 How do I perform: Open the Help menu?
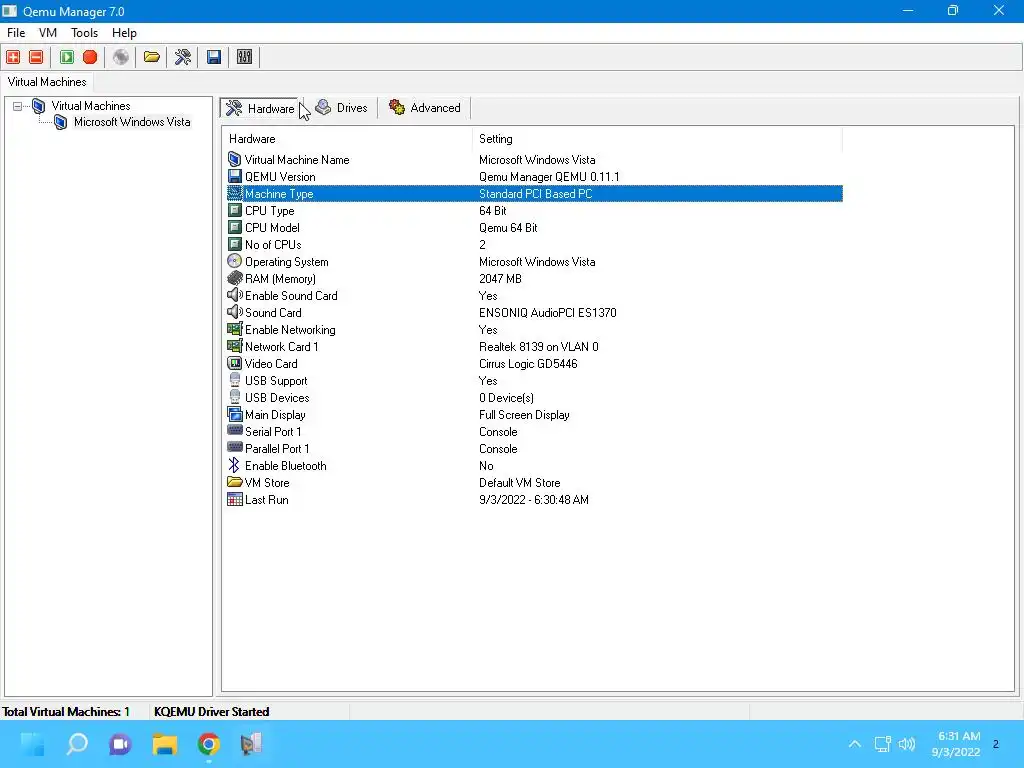[124, 33]
